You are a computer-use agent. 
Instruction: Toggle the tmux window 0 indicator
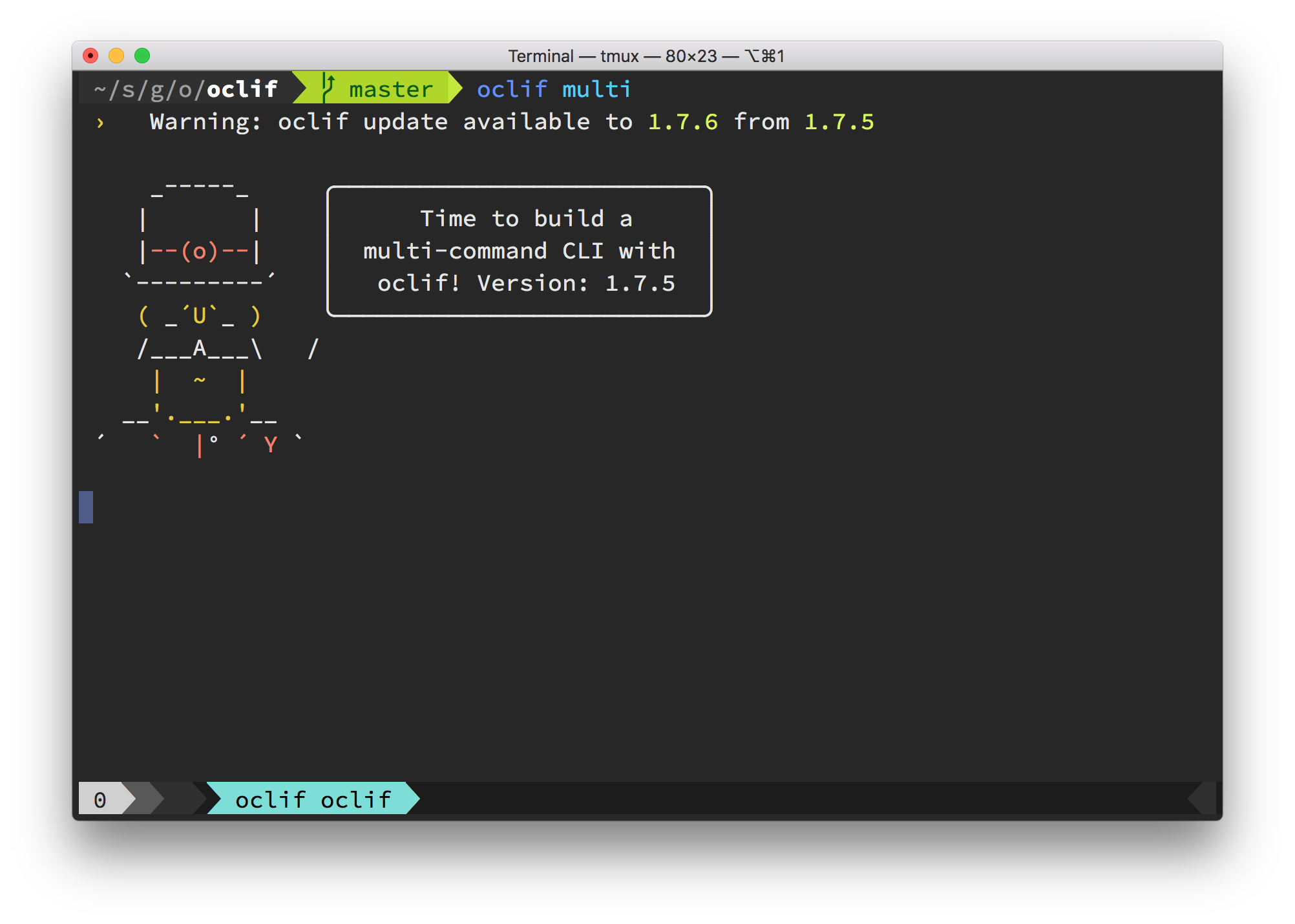[x=100, y=800]
